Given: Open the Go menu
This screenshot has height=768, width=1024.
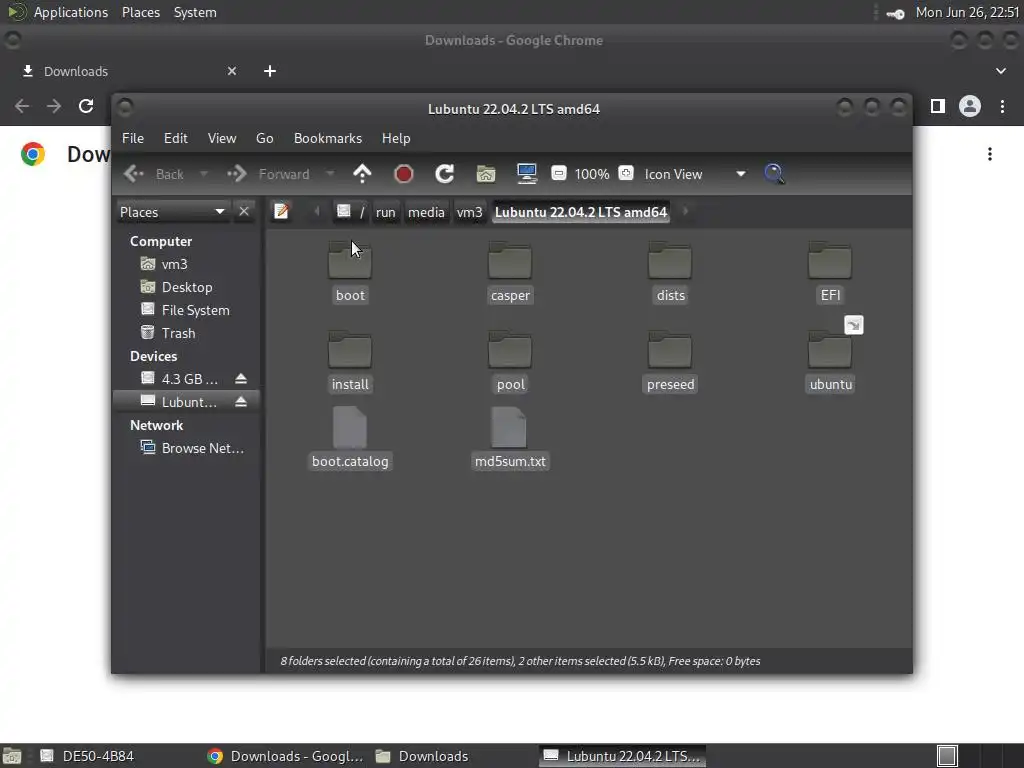Looking at the screenshot, I should 264,138.
